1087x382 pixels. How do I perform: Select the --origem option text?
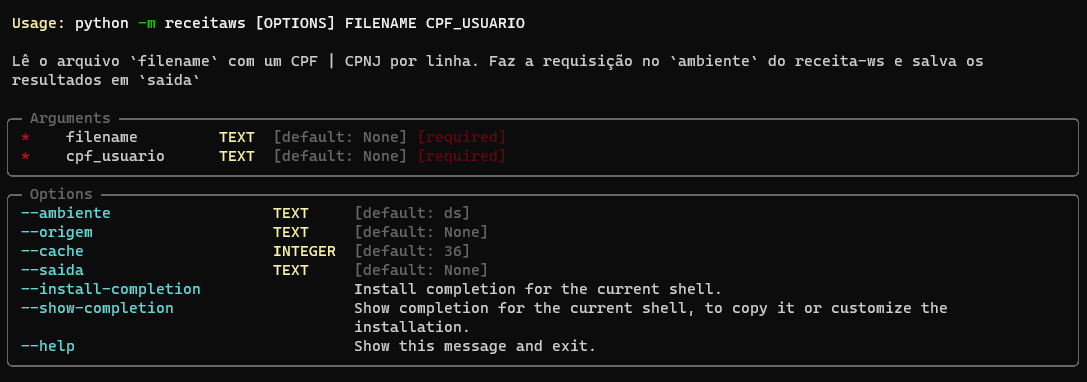[57, 232]
